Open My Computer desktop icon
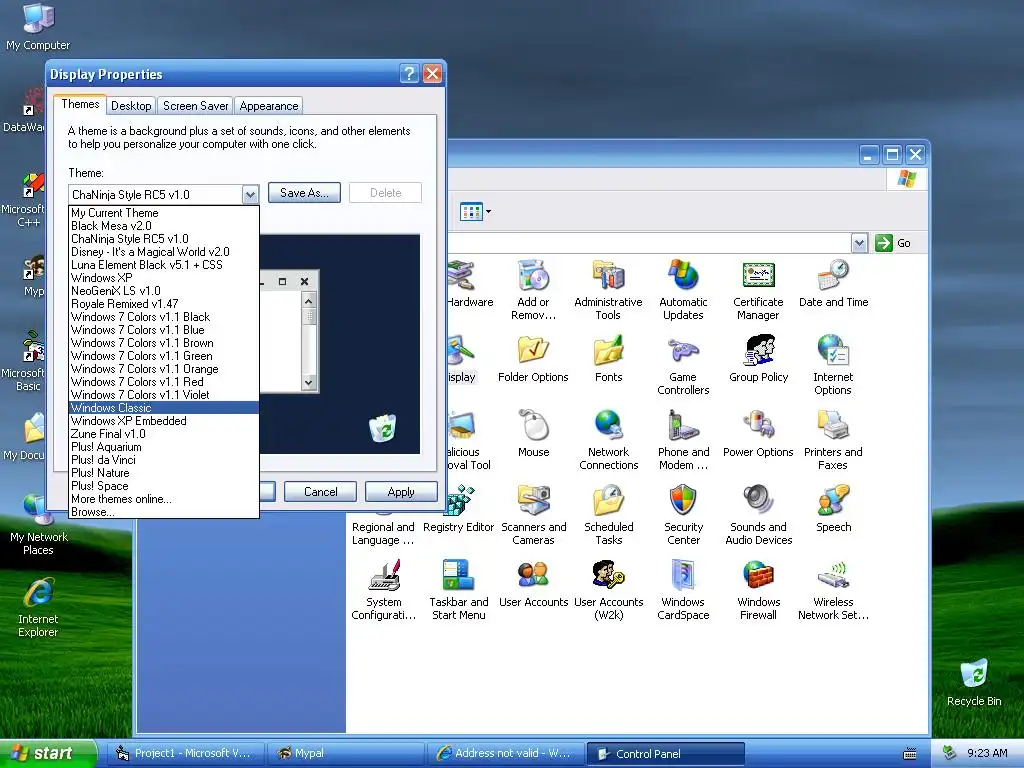Screen dimensions: 1024x768 click(38, 26)
